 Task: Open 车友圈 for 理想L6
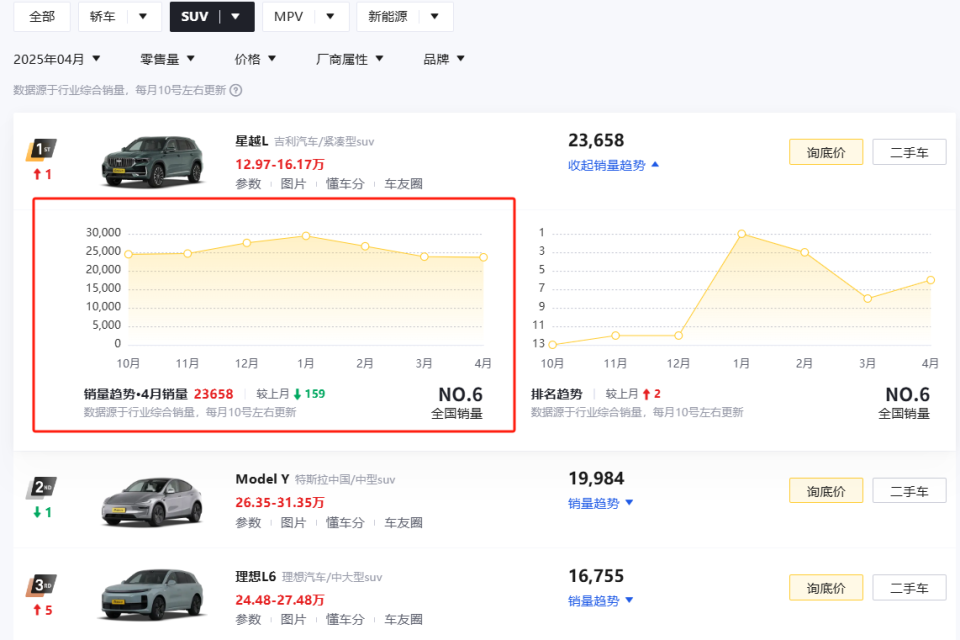point(403,620)
